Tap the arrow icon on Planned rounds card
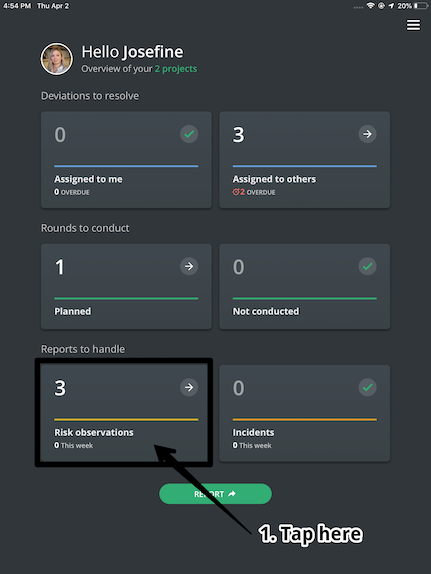 click(189, 266)
